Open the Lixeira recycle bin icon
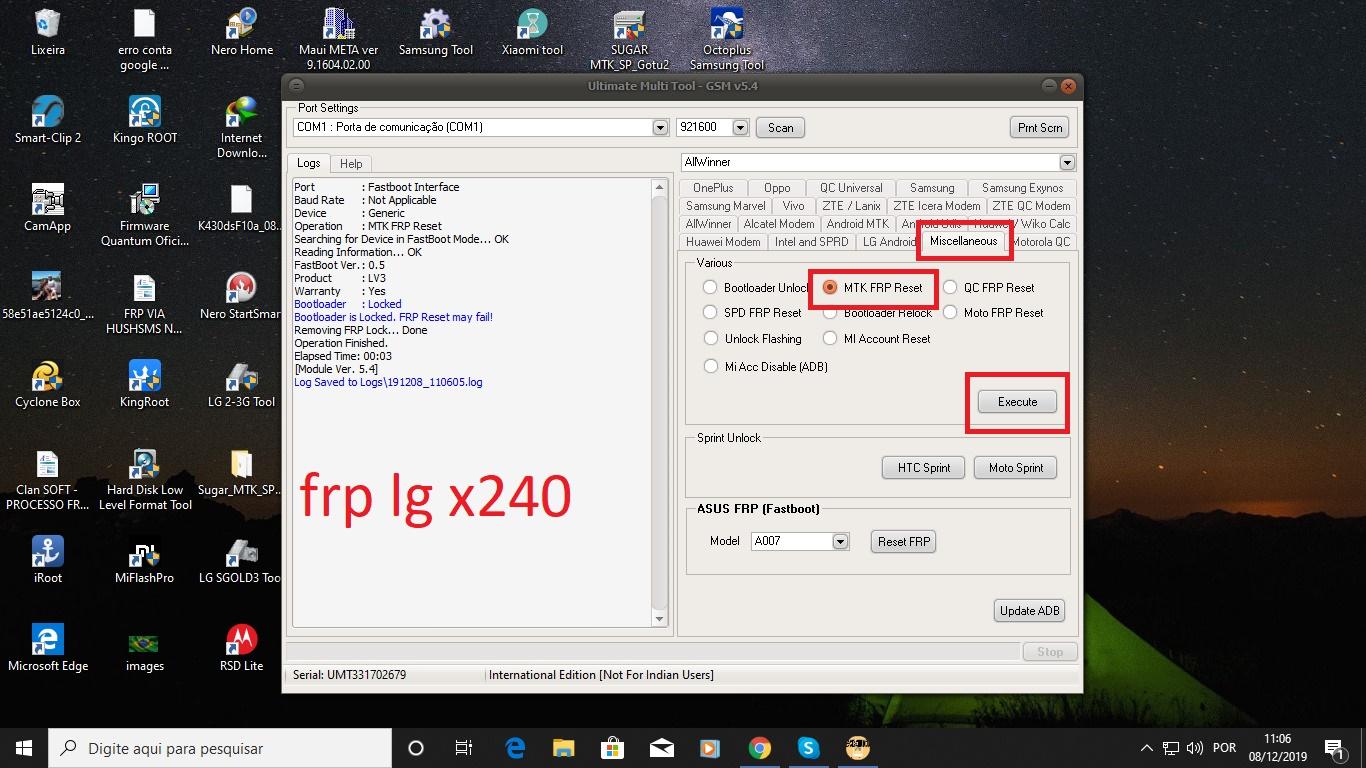Viewport: 1366px width, 768px height. 47,33
